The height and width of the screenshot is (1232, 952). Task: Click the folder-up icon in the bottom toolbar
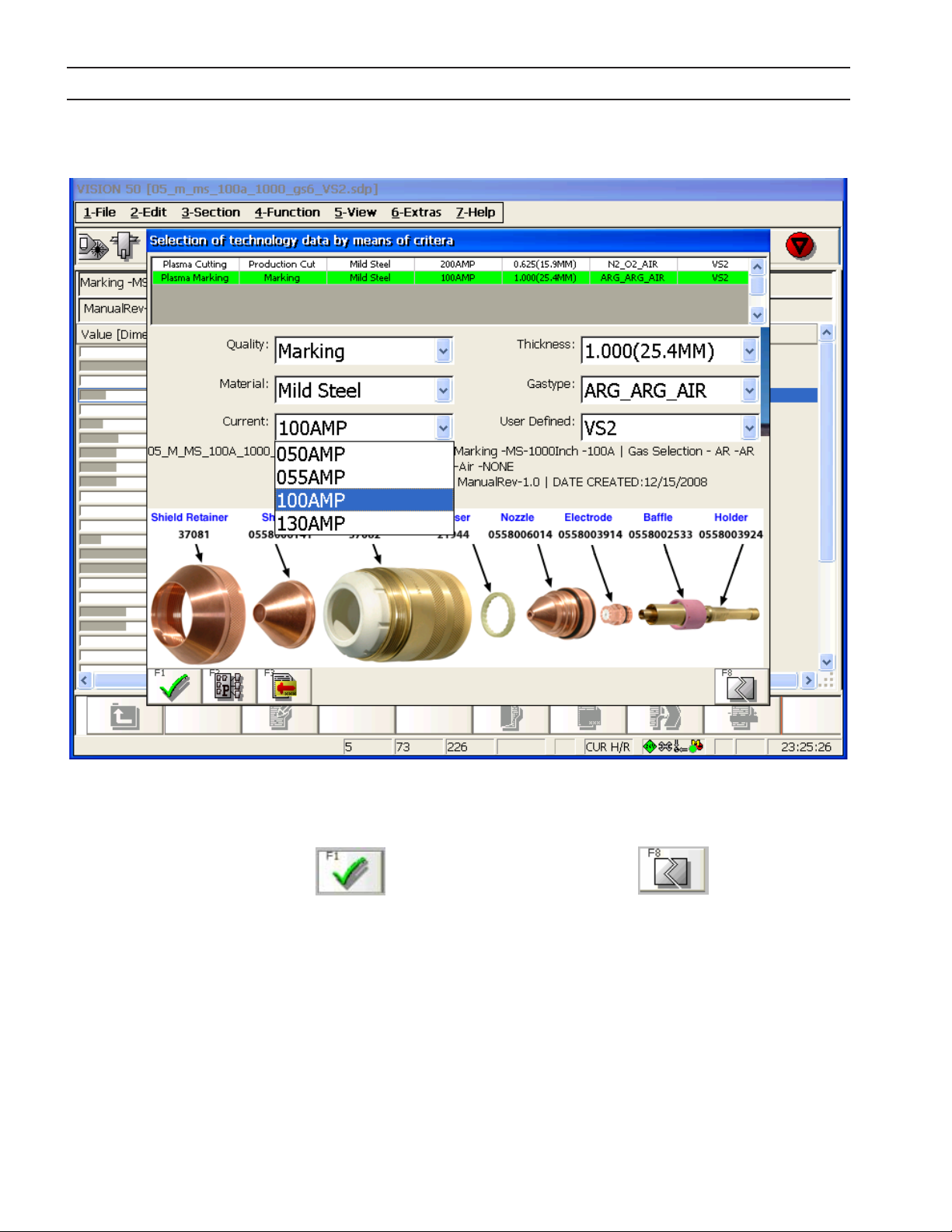124,717
